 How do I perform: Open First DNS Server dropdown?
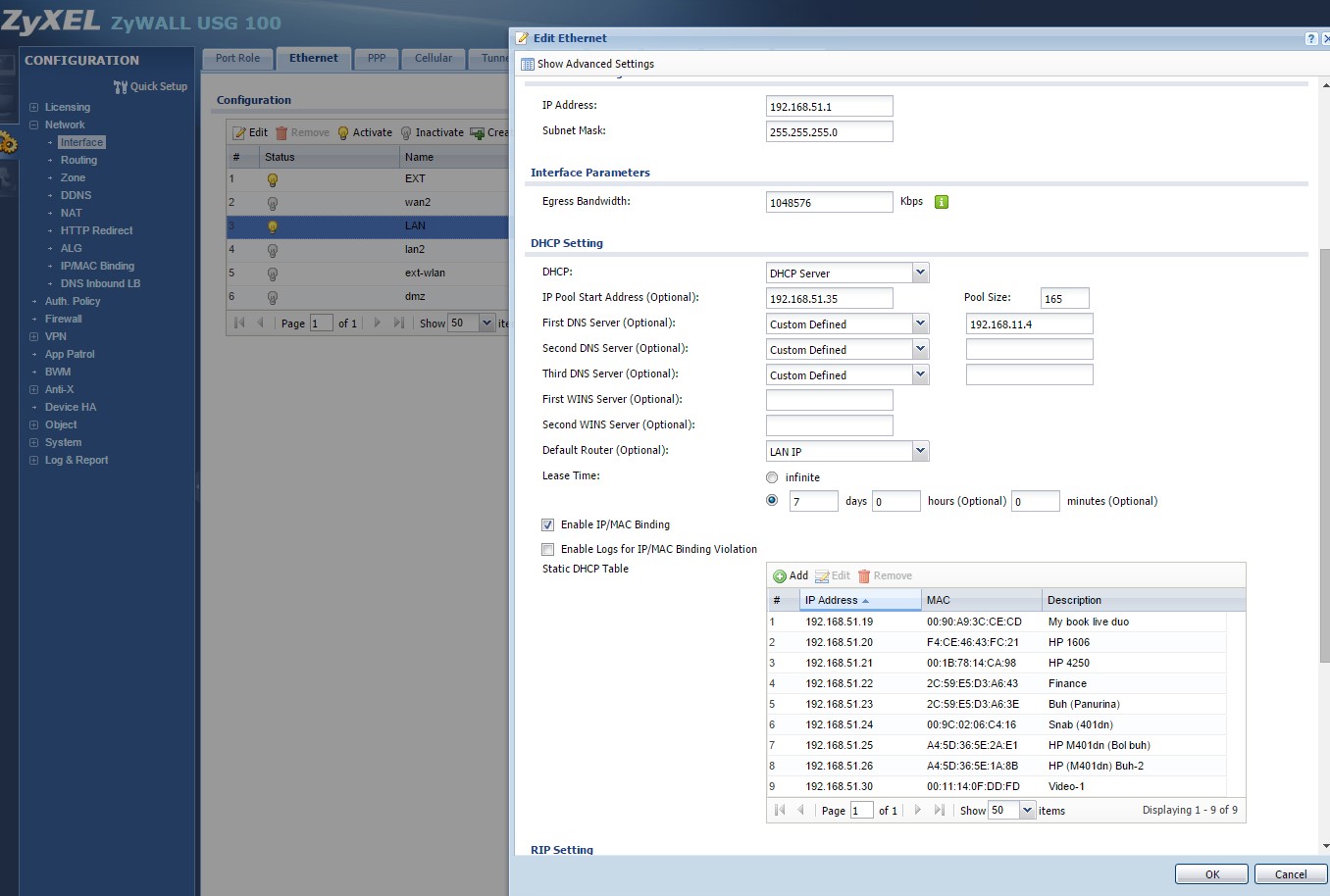click(x=920, y=324)
